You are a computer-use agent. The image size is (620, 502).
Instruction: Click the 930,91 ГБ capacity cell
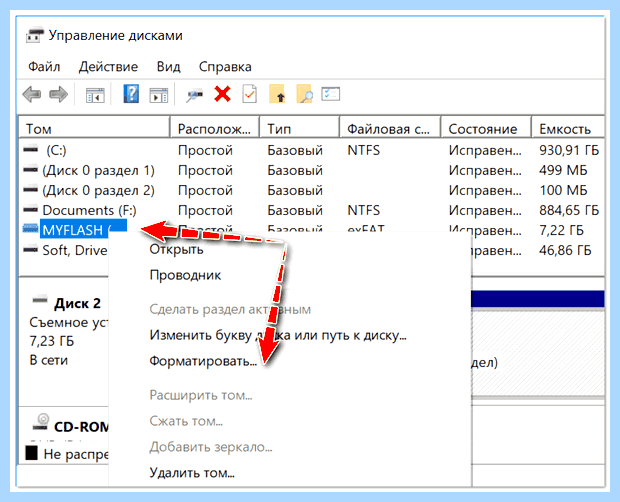569,150
